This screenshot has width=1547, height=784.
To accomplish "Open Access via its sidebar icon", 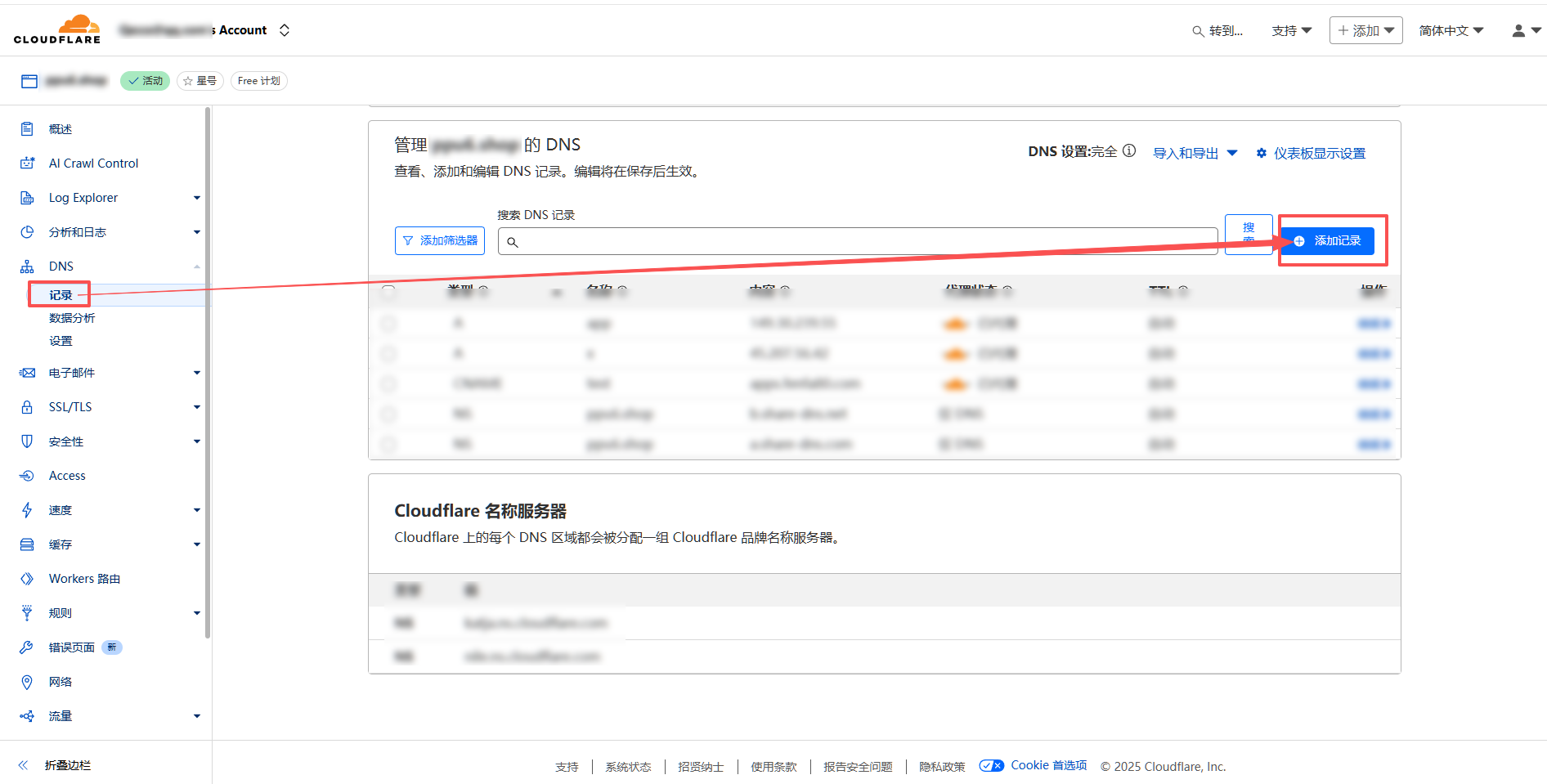I will [x=27, y=476].
